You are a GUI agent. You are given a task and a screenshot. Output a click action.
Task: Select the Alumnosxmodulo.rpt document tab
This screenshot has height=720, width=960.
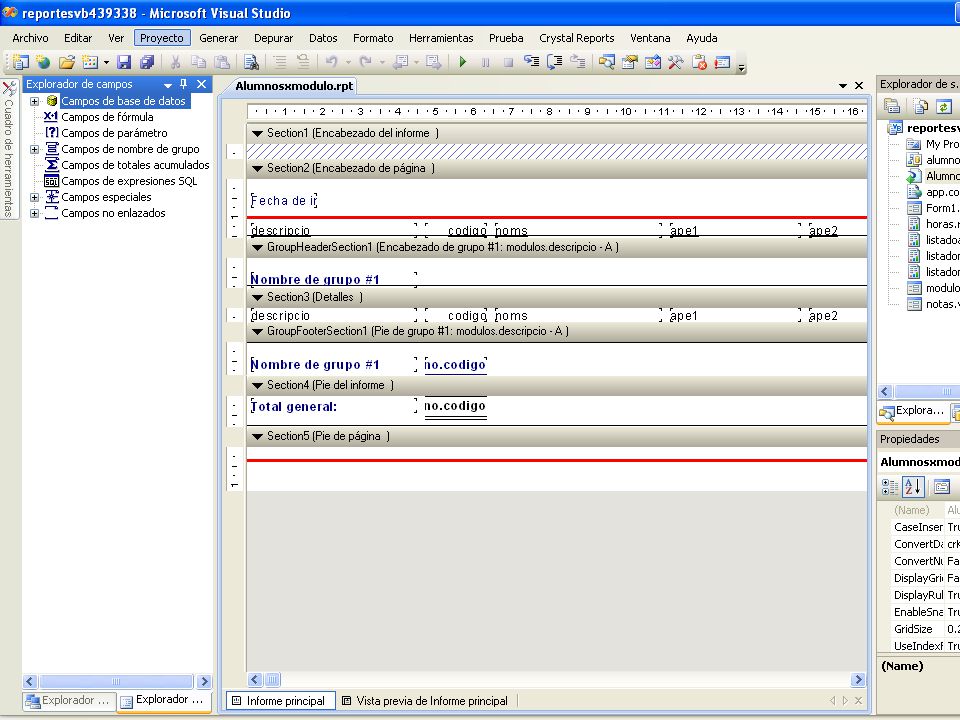click(294, 86)
